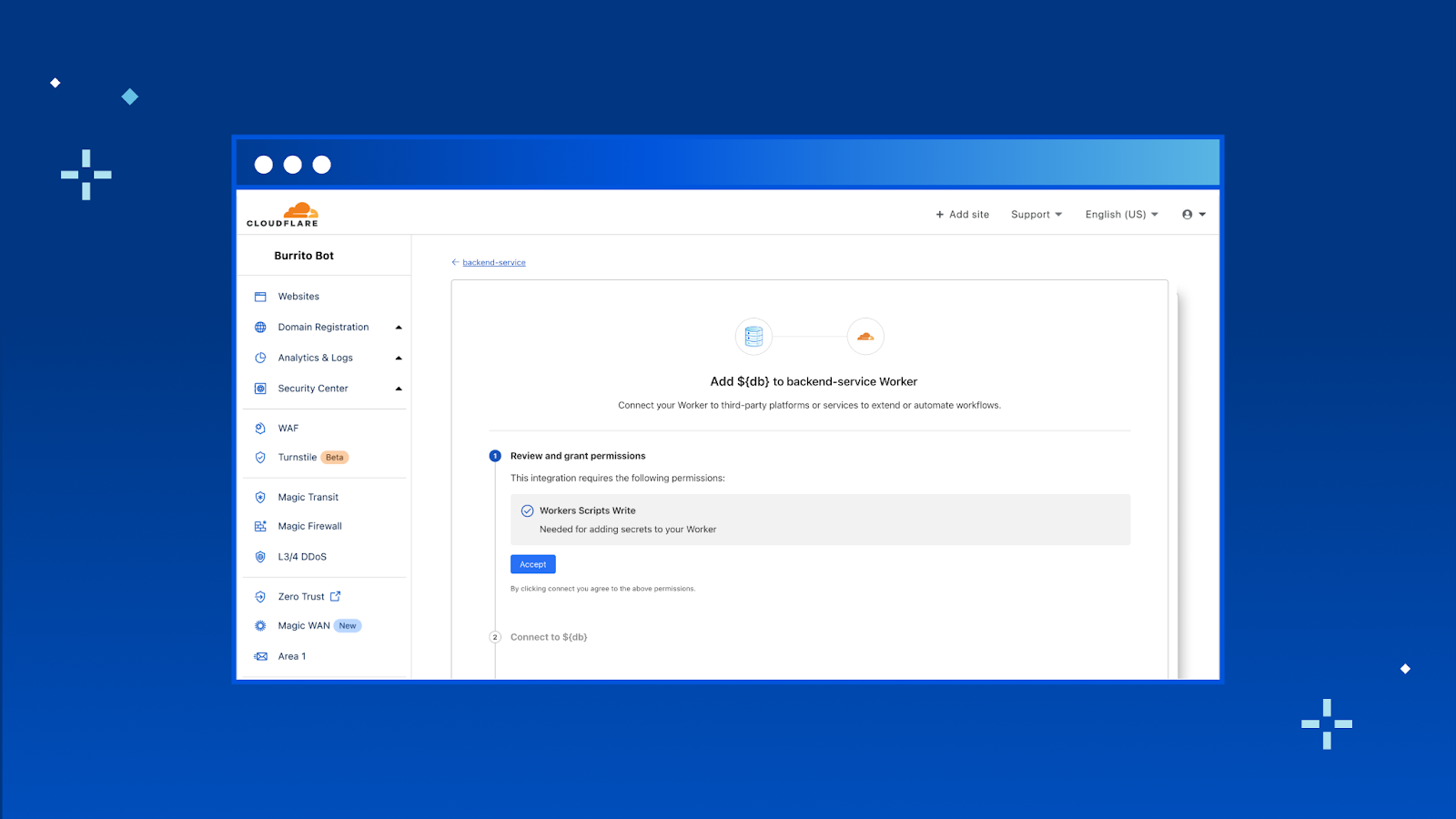
Task: Click the Area 1 envelope icon
Action: coord(261,657)
